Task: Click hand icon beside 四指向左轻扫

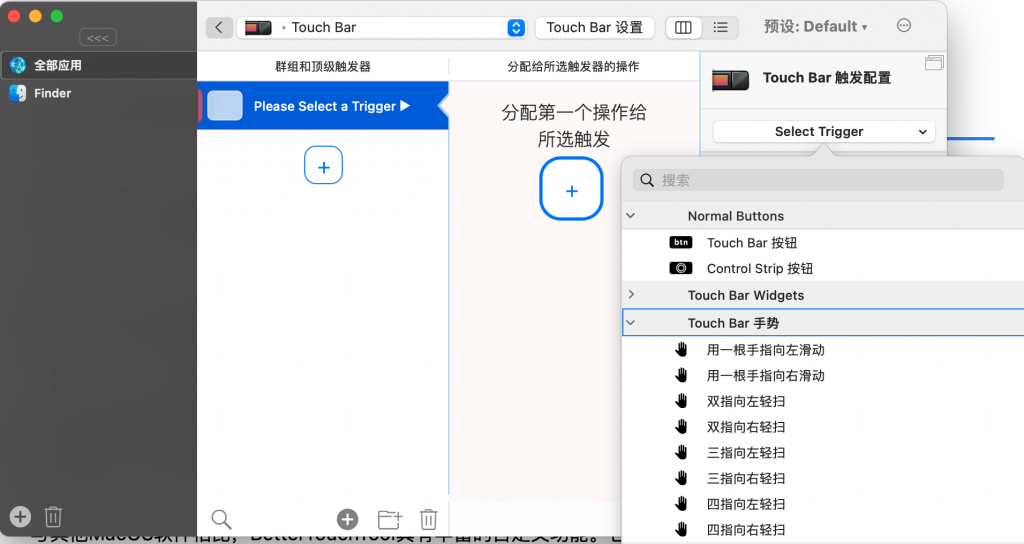Action: pyautogui.click(x=681, y=504)
